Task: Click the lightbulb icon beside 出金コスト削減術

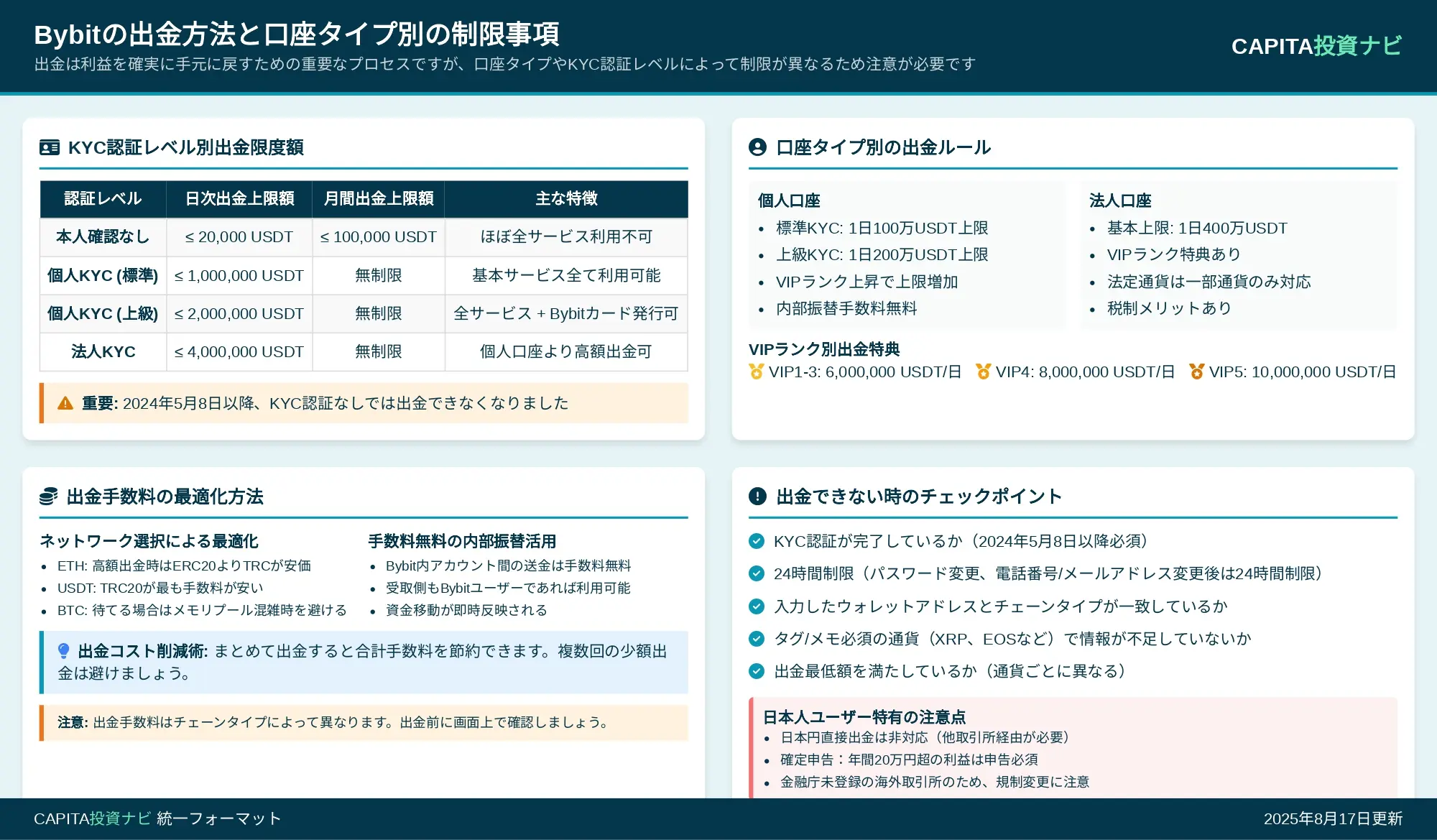Action: click(x=63, y=651)
